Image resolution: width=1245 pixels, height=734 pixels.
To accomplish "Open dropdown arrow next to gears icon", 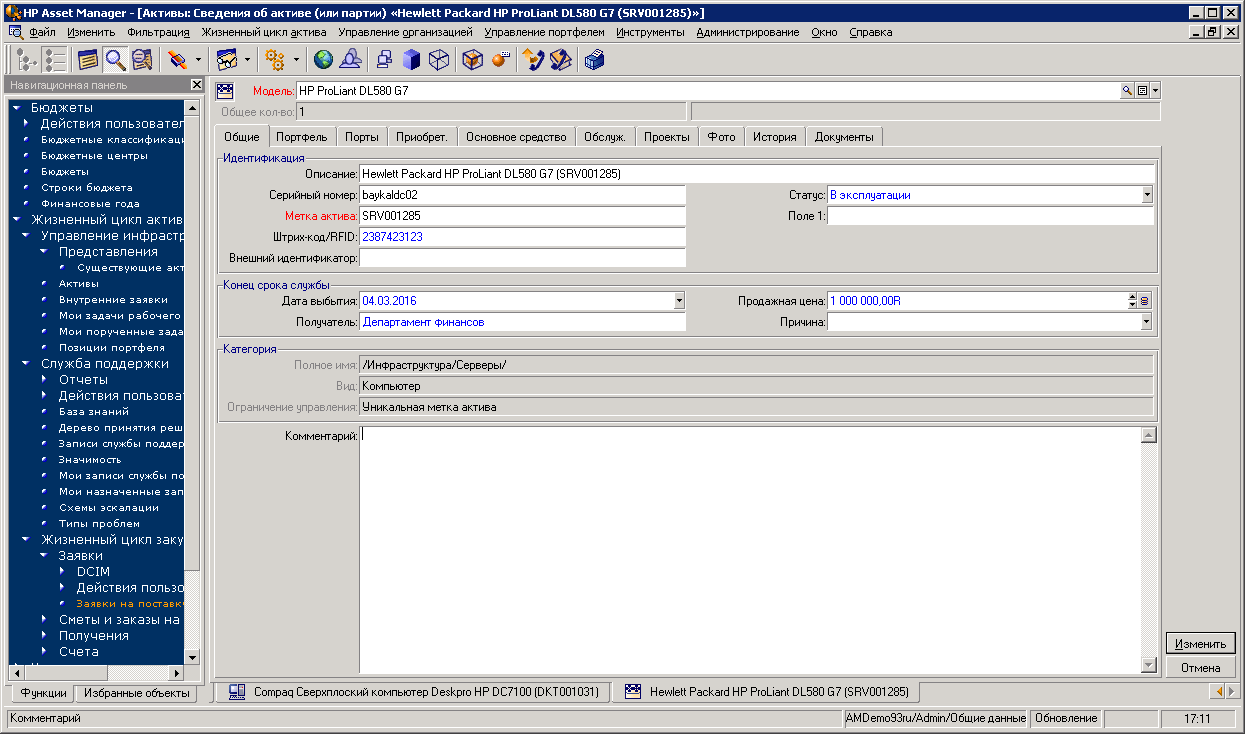I will (x=296, y=60).
